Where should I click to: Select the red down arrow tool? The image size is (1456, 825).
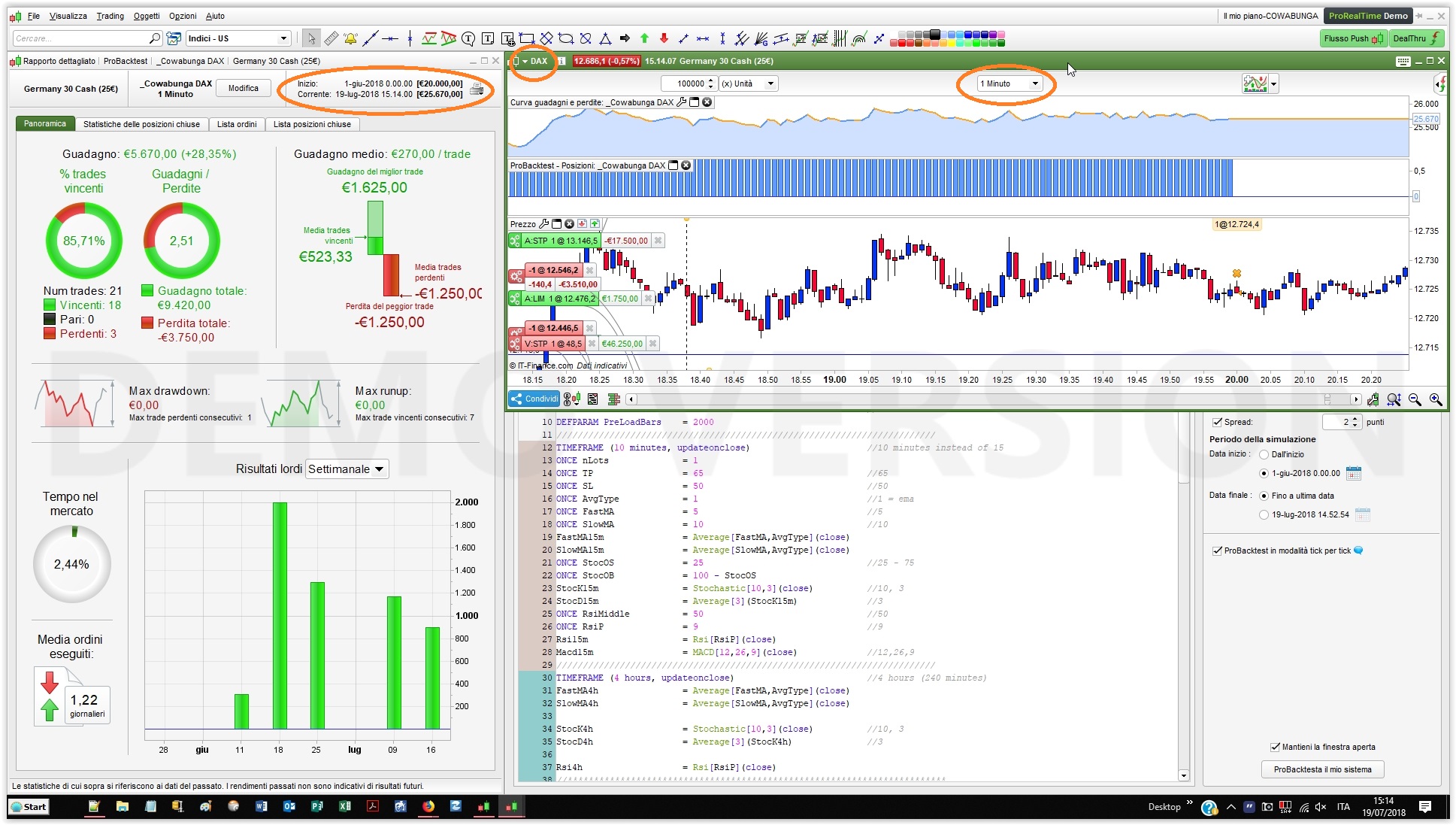[x=664, y=38]
